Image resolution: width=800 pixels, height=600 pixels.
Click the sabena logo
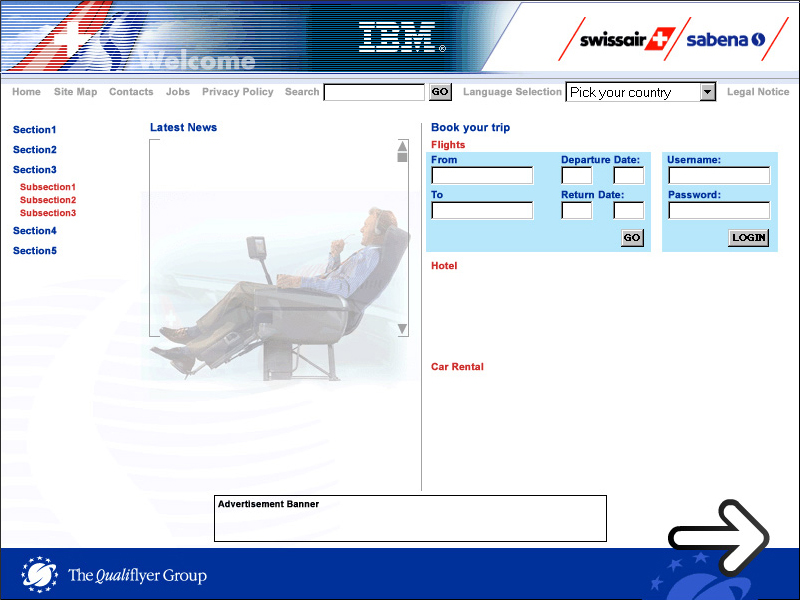click(x=726, y=40)
